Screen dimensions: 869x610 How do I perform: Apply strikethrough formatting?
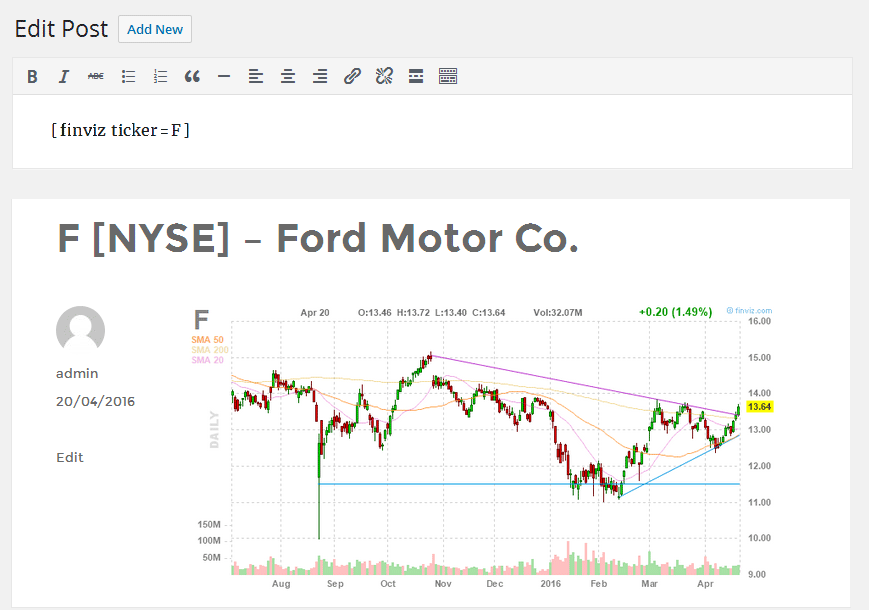pos(96,76)
